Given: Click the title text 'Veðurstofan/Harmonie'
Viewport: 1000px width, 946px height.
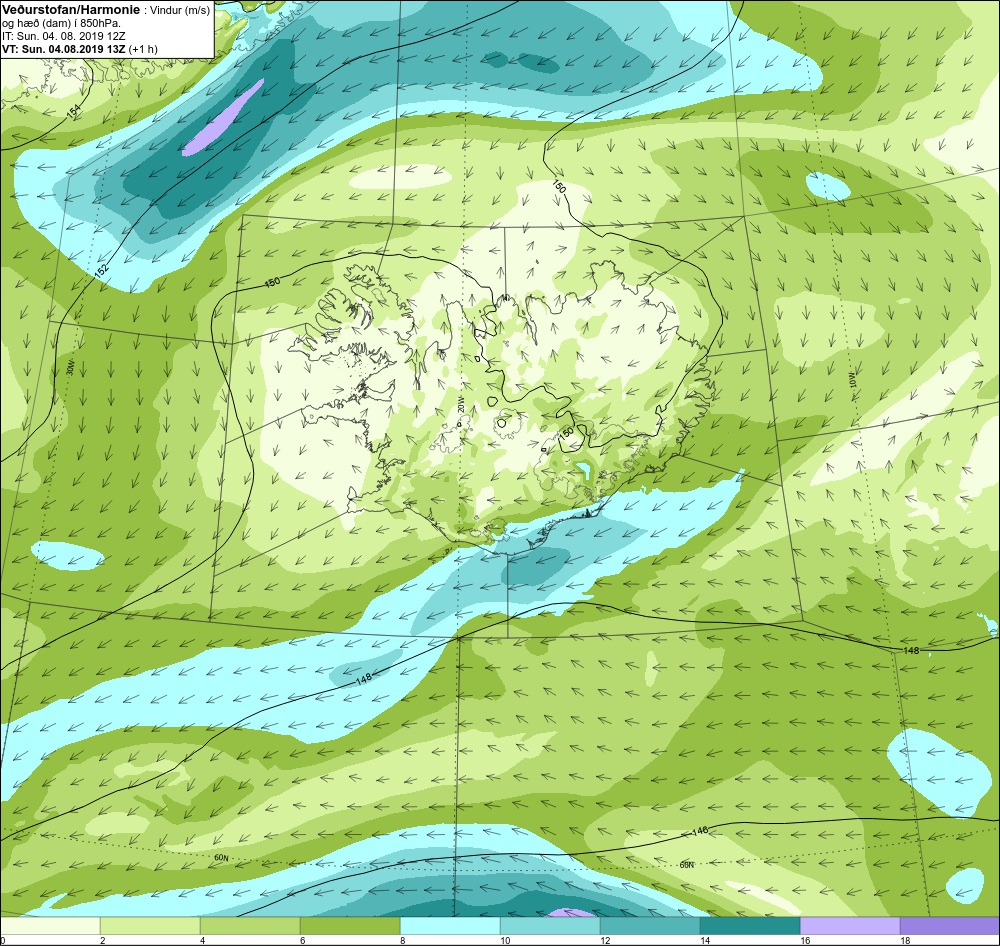Looking at the screenshot, I should coord(71,10).
